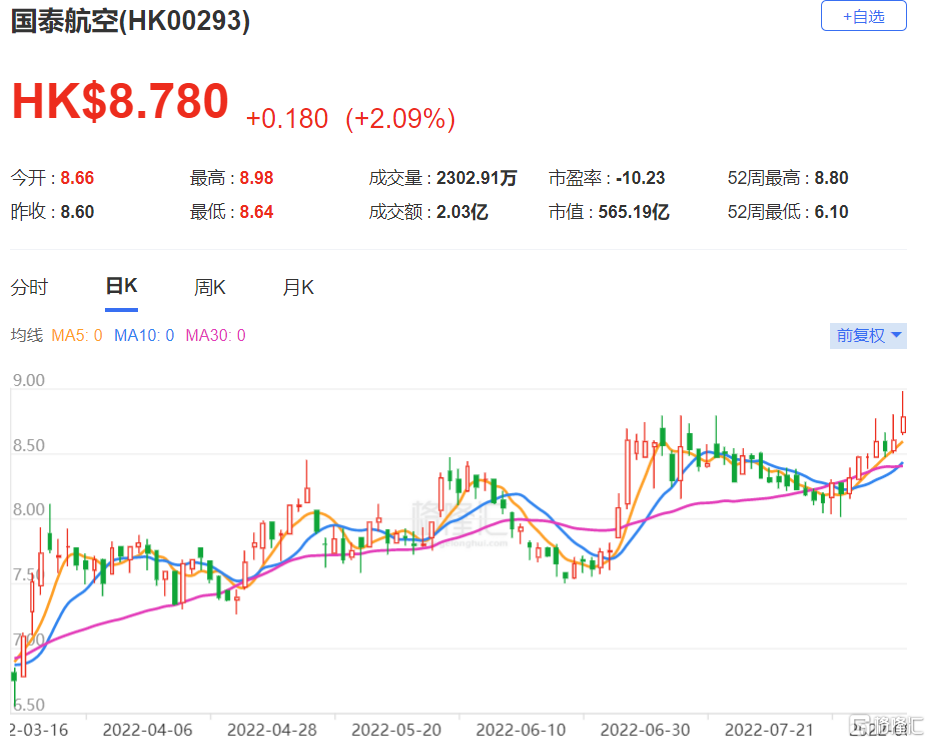Click the HK$8.780 current price
Image resolution: width=930 pixels, height=743 pixels.
click(120, 101)
